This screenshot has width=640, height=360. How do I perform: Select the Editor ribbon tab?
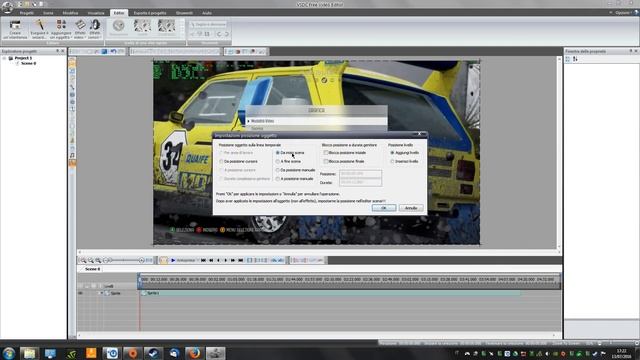point(119,13)
